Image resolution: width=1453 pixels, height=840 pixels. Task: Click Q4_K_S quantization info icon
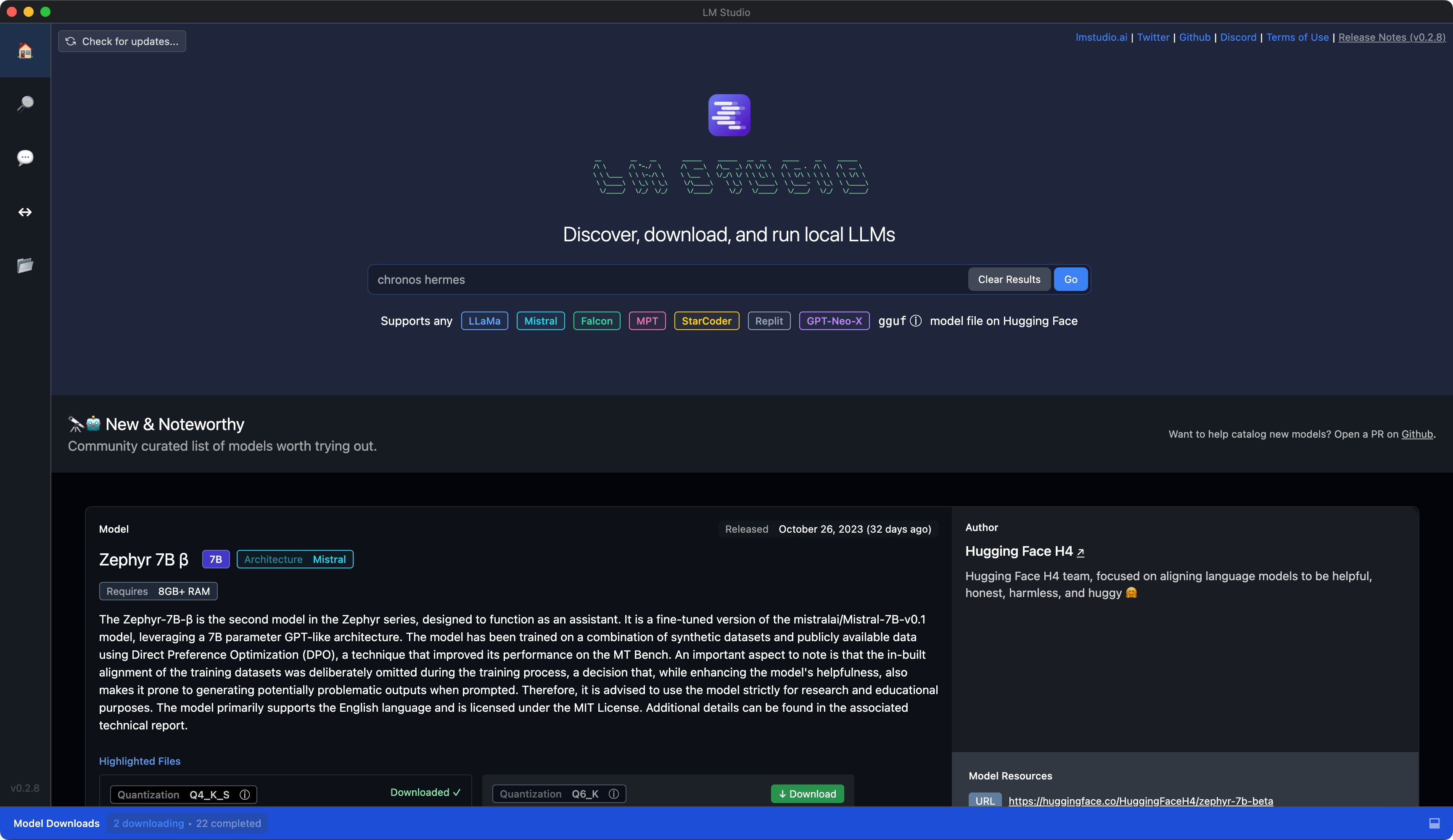(x=244, y=795)
